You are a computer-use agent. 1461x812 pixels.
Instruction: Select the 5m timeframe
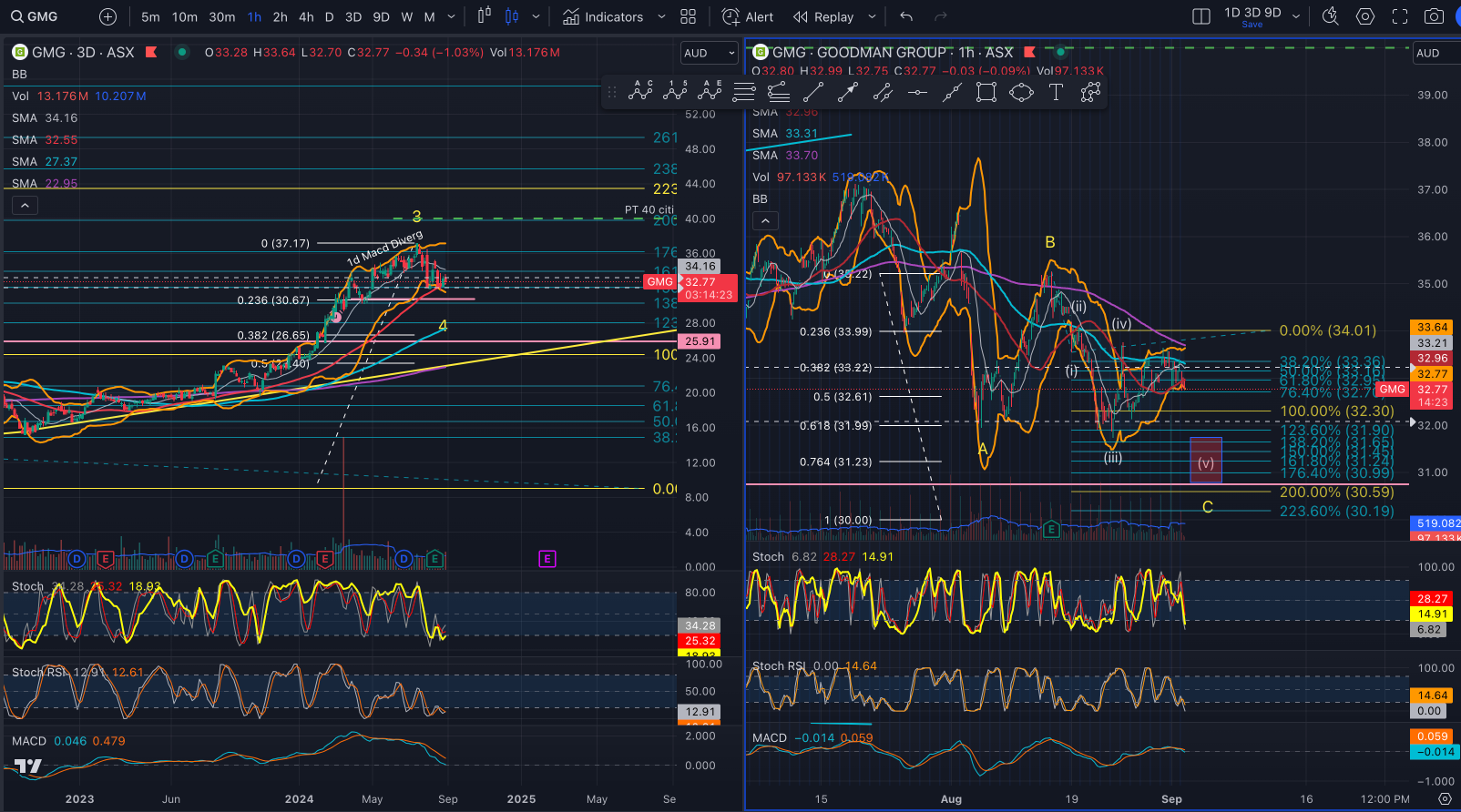tap(150, 16)
